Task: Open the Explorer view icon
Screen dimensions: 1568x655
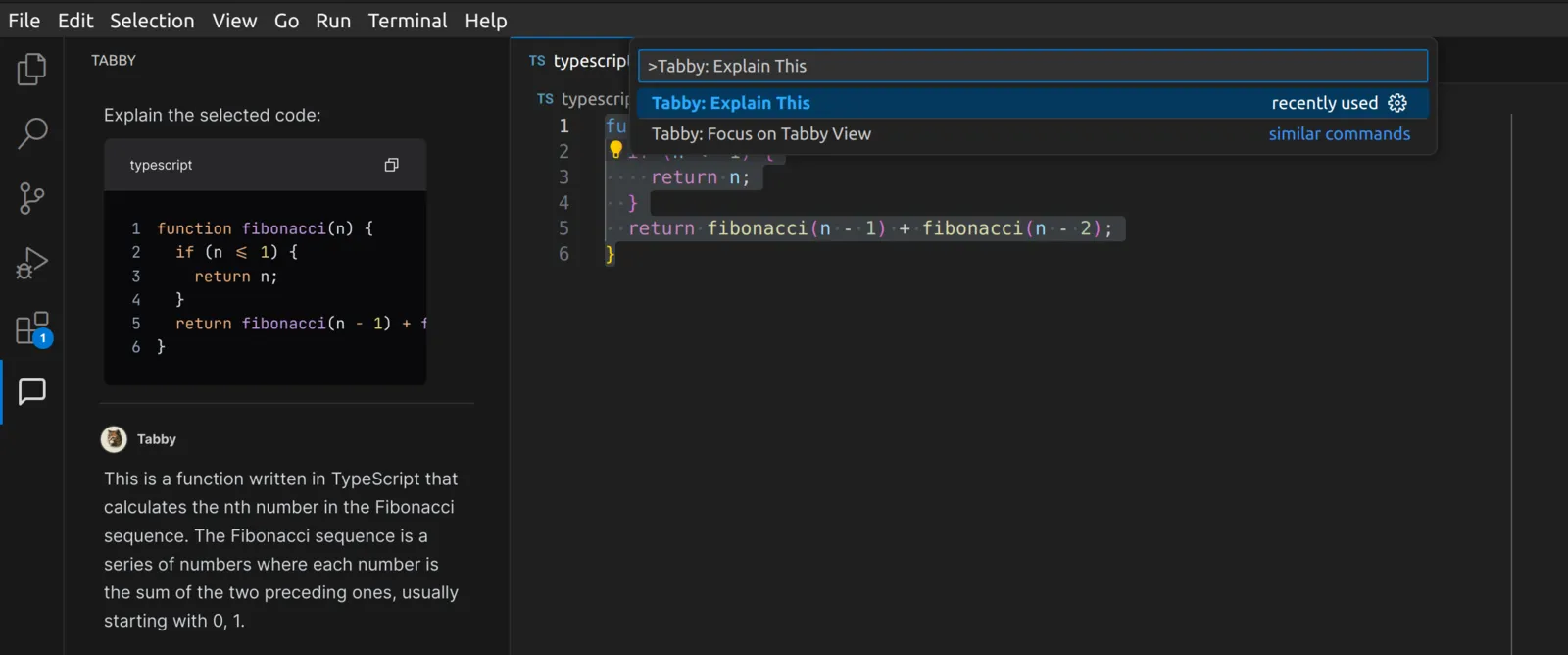Action: click(x=31, y=69)
